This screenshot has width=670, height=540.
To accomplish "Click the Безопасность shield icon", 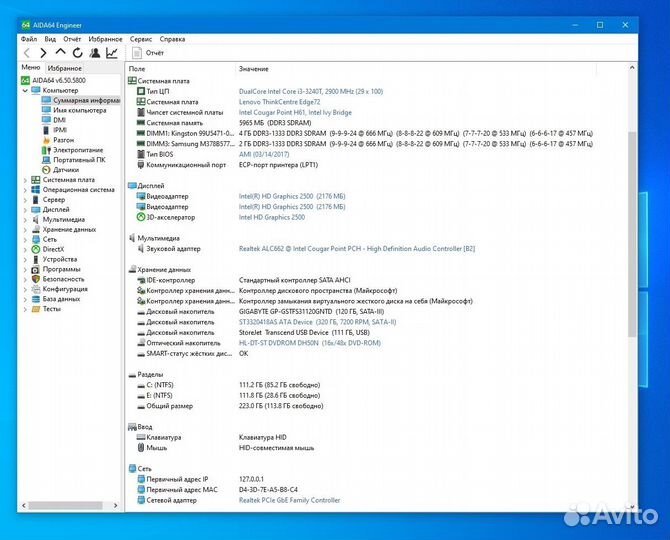I will point(36,279).
